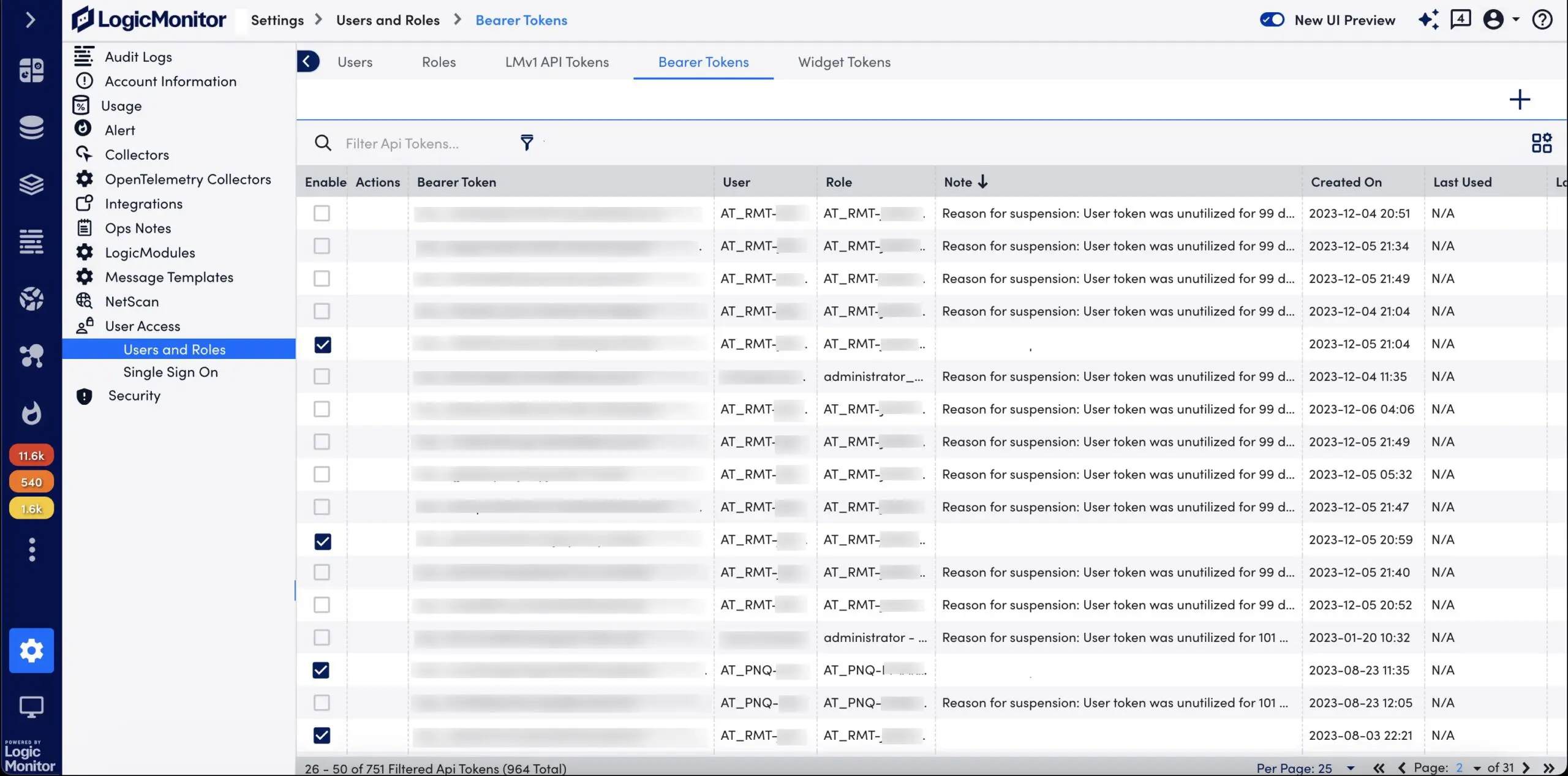Toggle the New UI Preview switch
Screen dimensions: 1568x776
click(x=1272, y=20)
